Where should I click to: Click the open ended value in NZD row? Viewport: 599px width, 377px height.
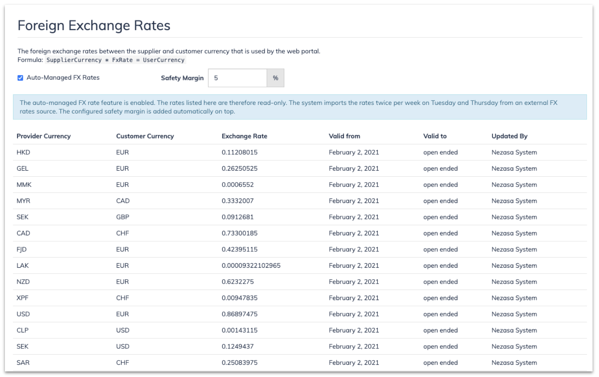coord(440,282)
